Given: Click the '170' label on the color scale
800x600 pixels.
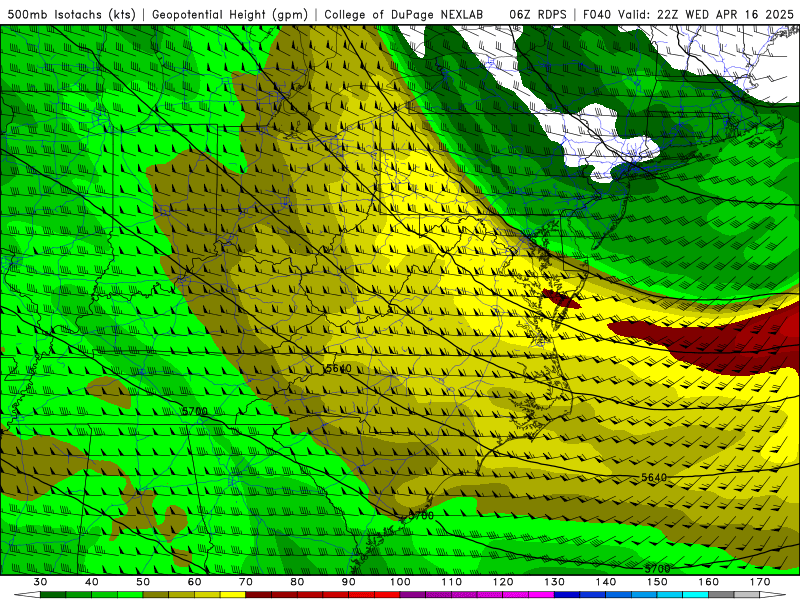Looking at the screenshot, I should click(x=760, y=582).
